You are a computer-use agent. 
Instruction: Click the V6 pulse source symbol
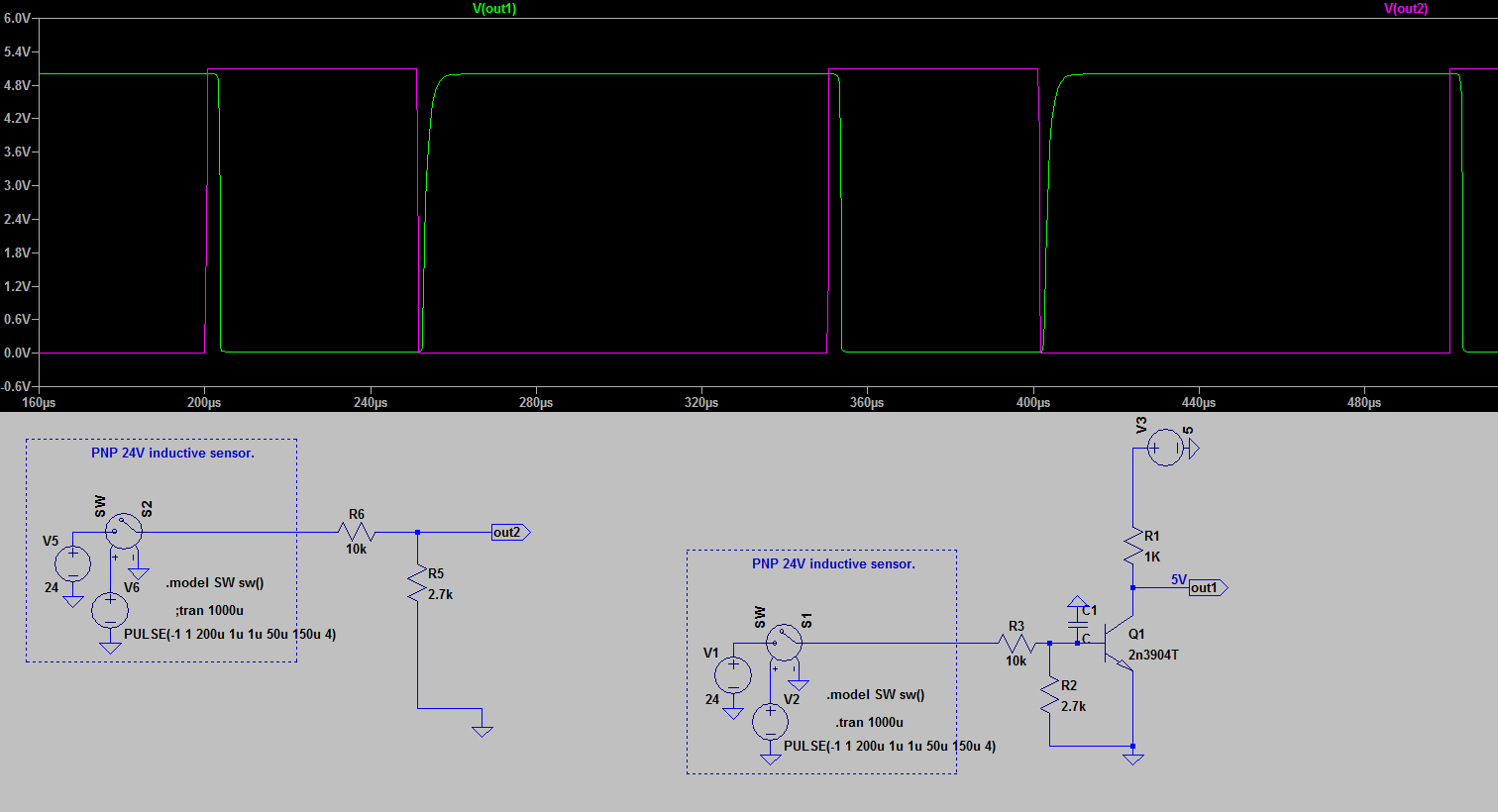pos(110,610)
